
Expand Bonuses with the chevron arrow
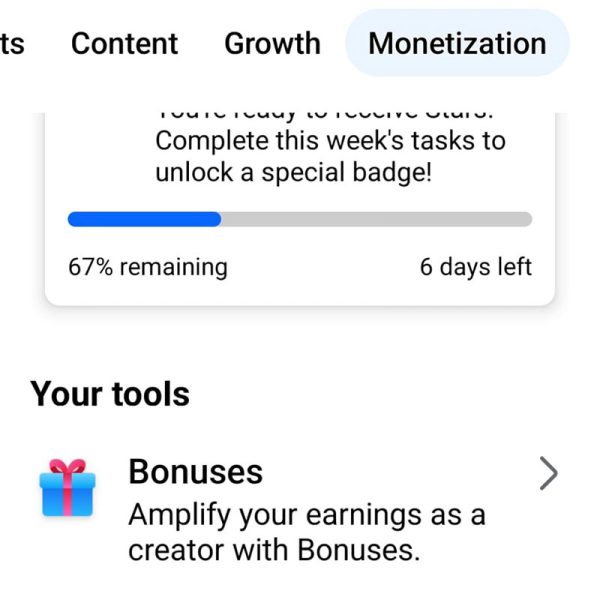click(x=548, y=473)
